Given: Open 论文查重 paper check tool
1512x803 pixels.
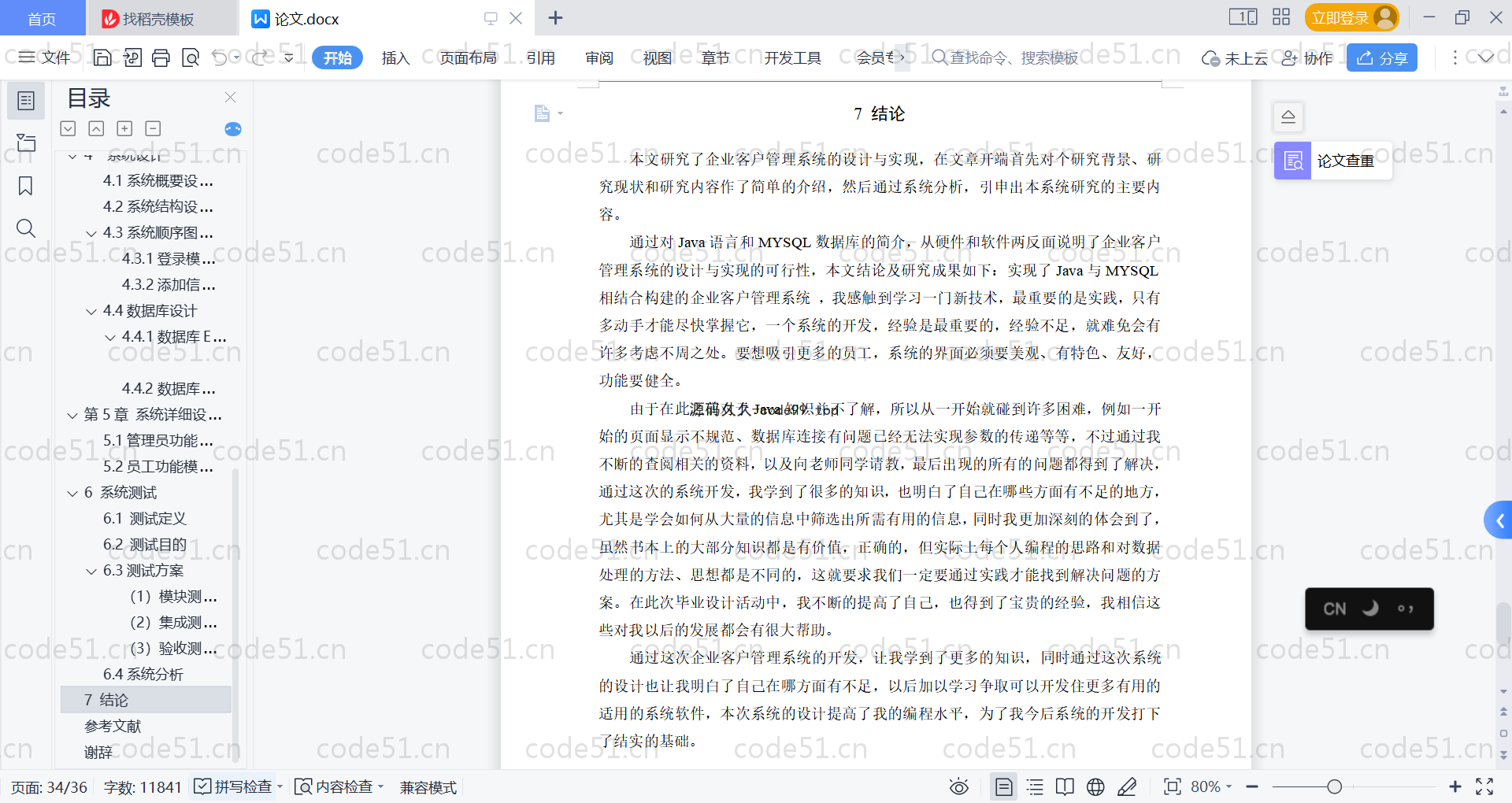Looking at the screenshot, I should click(1332, 161).
